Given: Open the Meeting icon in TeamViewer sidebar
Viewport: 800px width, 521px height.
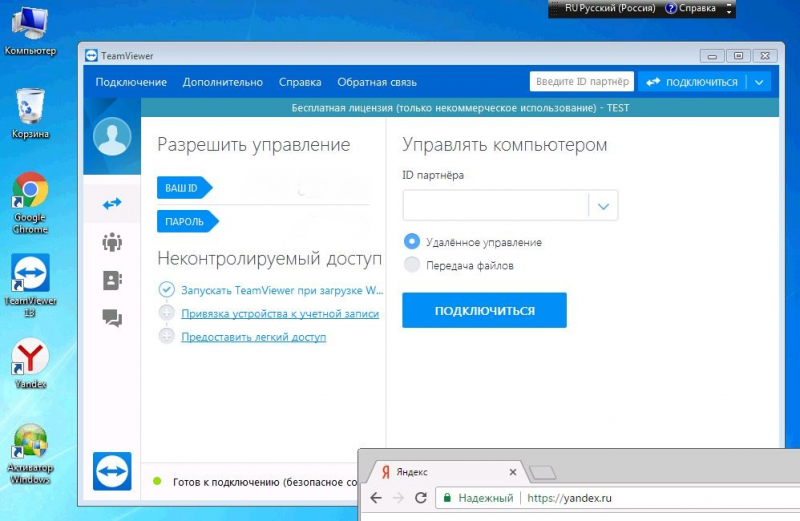Looking at the screenshot, I should 112,242.
